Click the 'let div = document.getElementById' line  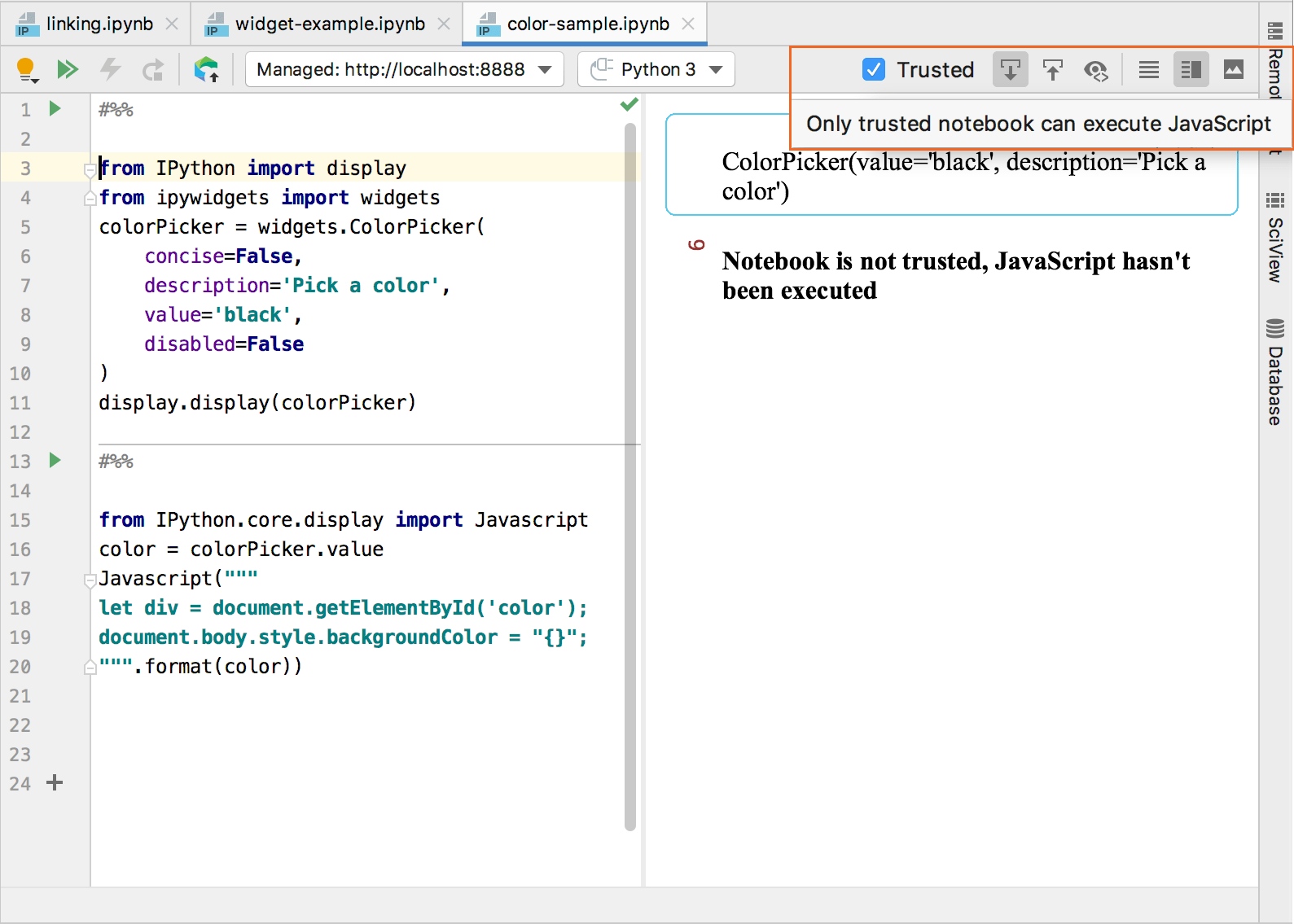pyautogui.click(x=343, y=607)
